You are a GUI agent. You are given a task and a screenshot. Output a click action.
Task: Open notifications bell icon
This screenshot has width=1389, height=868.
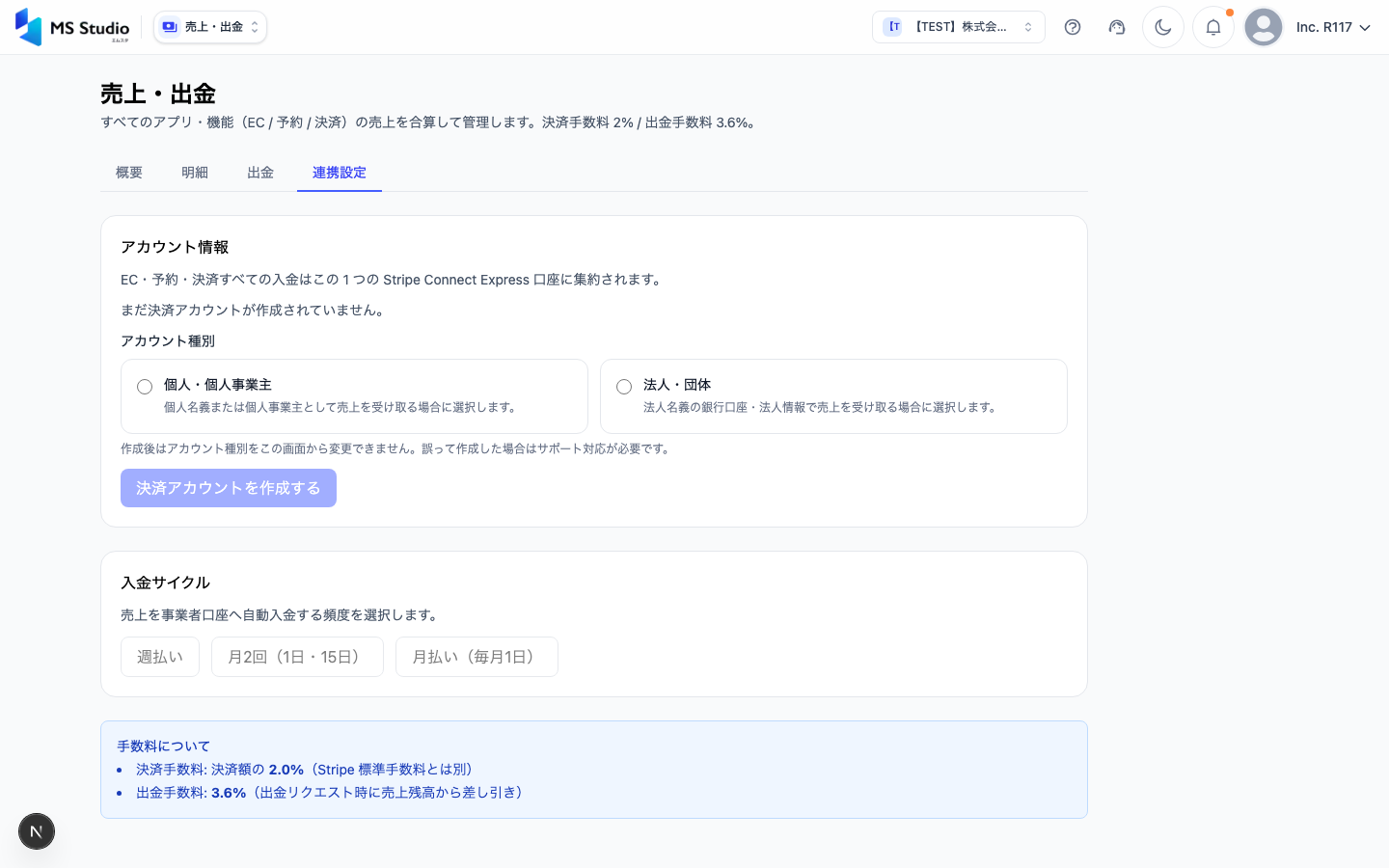coord(1213,27)
